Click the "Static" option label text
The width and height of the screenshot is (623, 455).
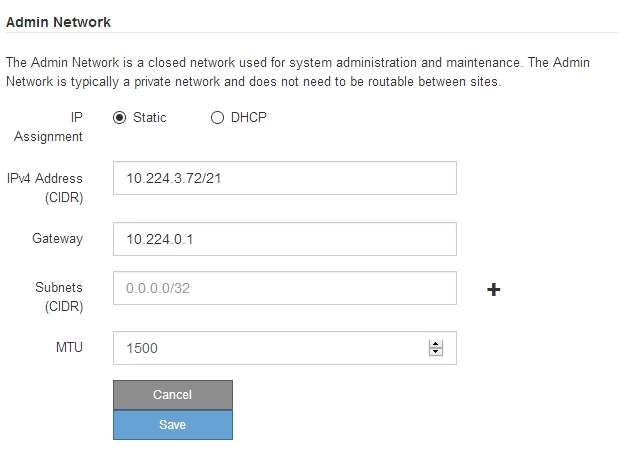(x=150, y=118)
